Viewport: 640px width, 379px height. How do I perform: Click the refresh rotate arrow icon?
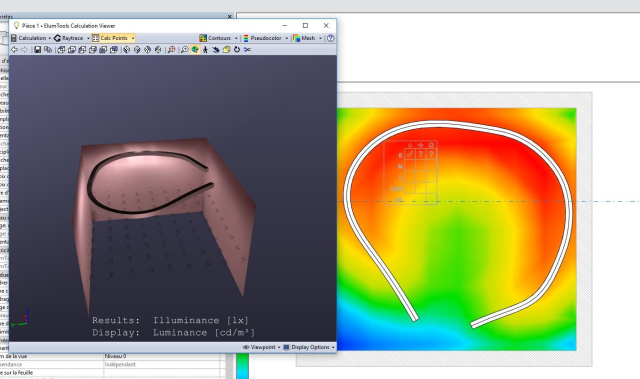[237, 49]
